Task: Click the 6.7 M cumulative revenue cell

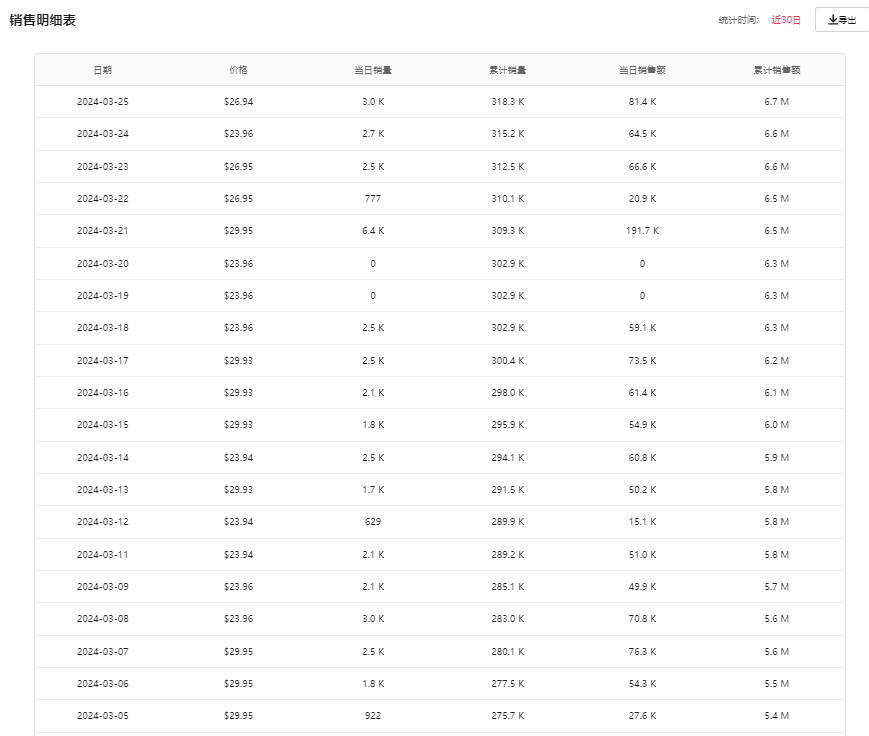Action: tap(777, 102)
